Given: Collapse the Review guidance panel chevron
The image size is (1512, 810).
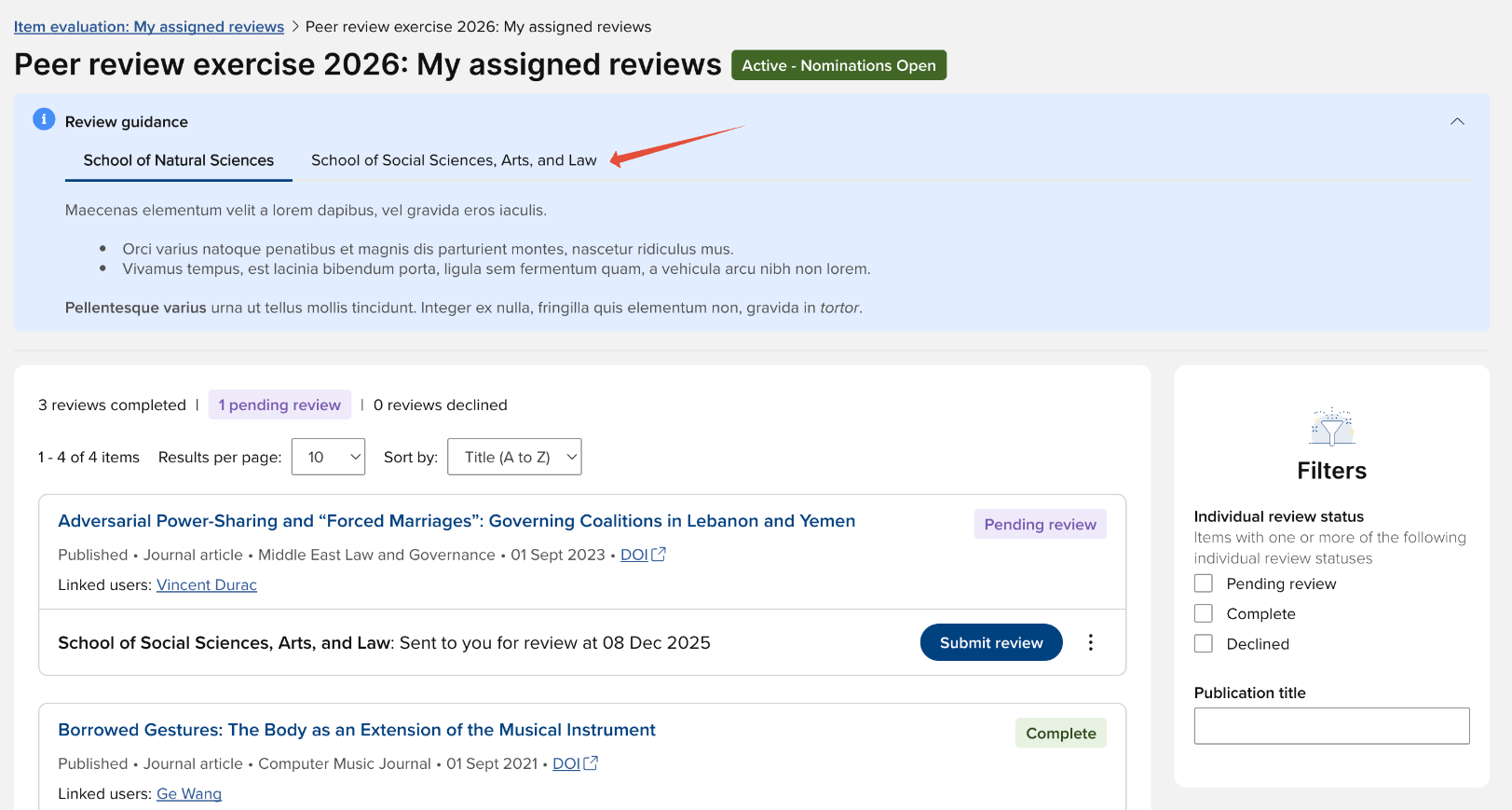Looking at the screenshot, I should click(1457, 122).
